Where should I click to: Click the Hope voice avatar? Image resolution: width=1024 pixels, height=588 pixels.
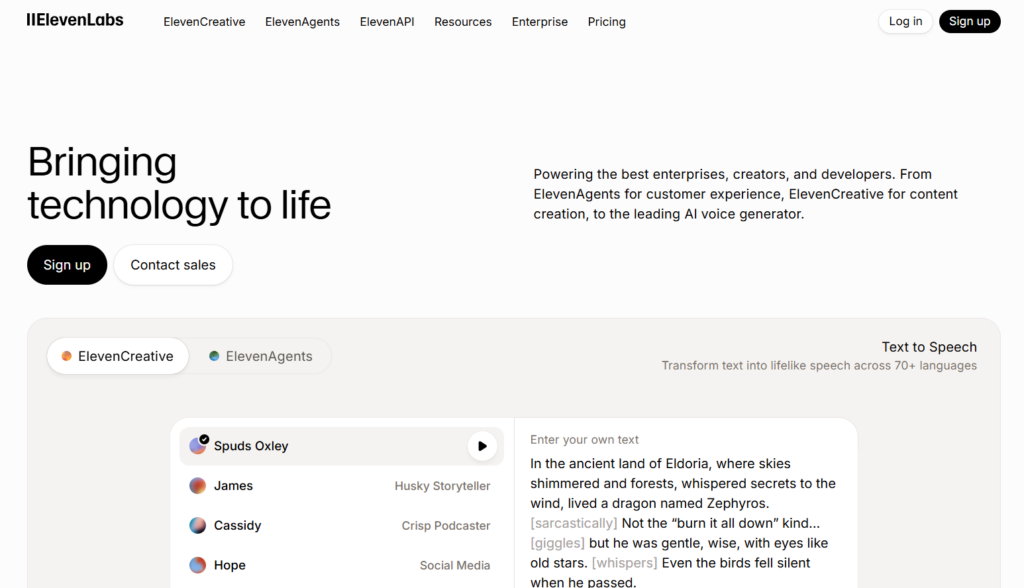tap(198, 565)
